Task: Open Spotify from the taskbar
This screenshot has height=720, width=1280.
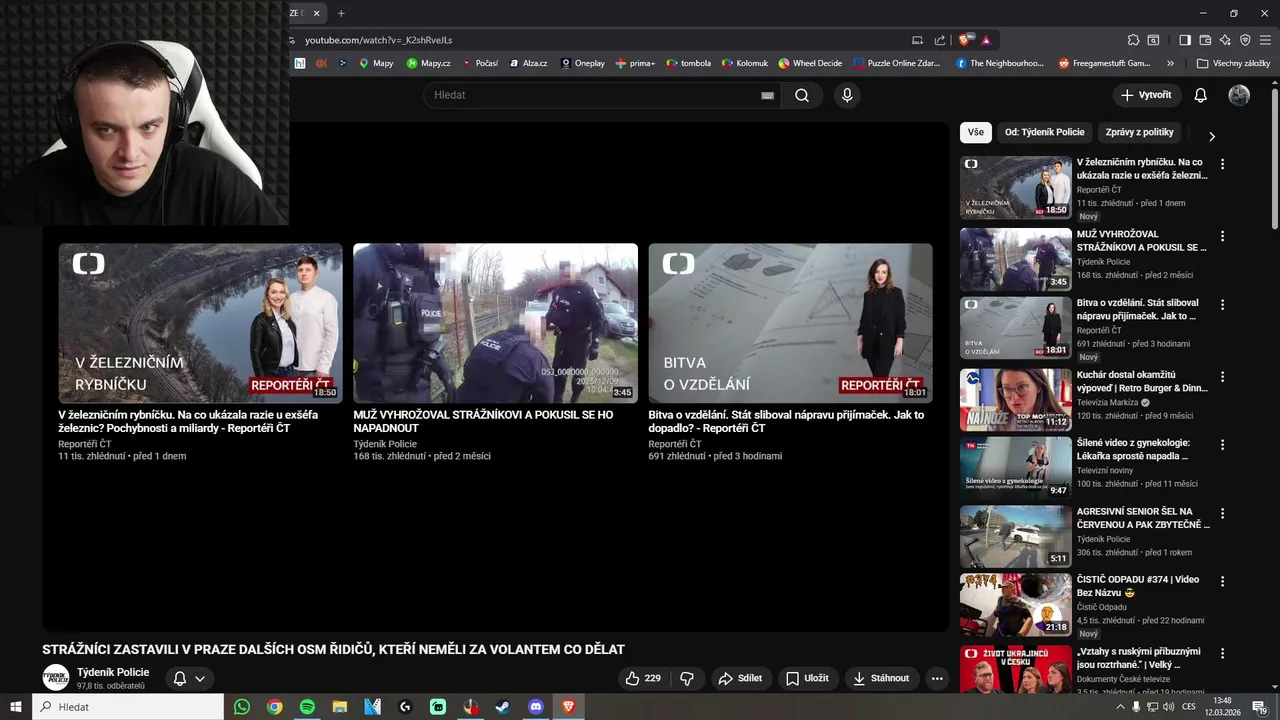Action: 307,707
